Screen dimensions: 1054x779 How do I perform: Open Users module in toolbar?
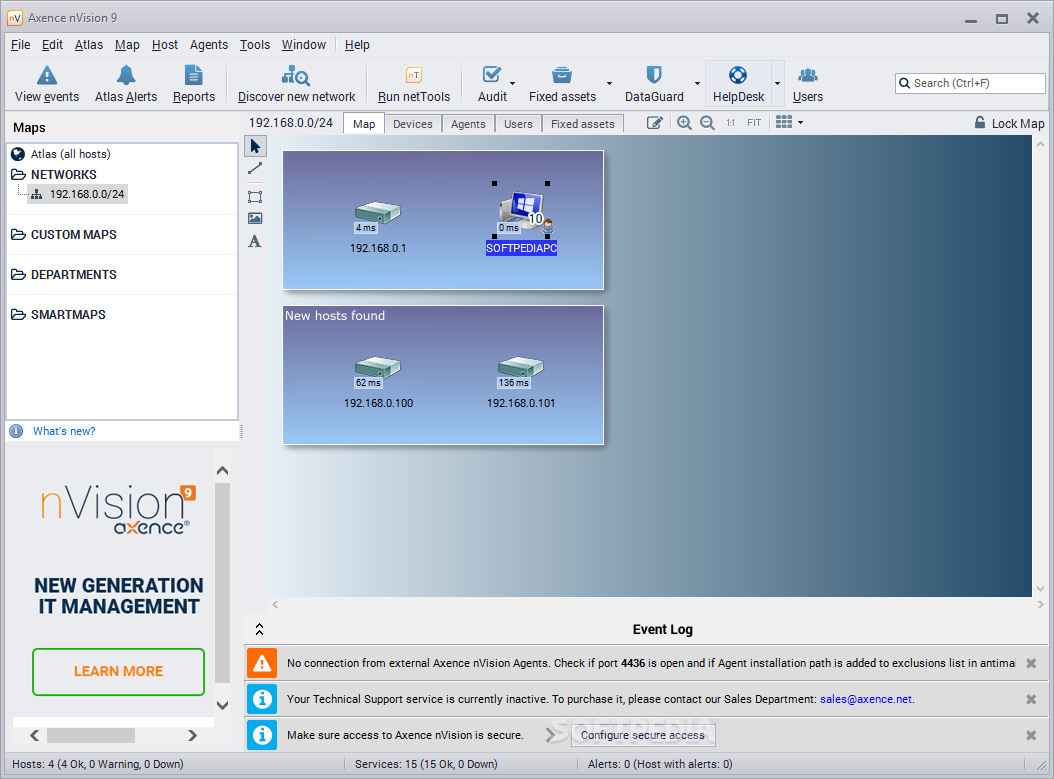click(807, 84)
